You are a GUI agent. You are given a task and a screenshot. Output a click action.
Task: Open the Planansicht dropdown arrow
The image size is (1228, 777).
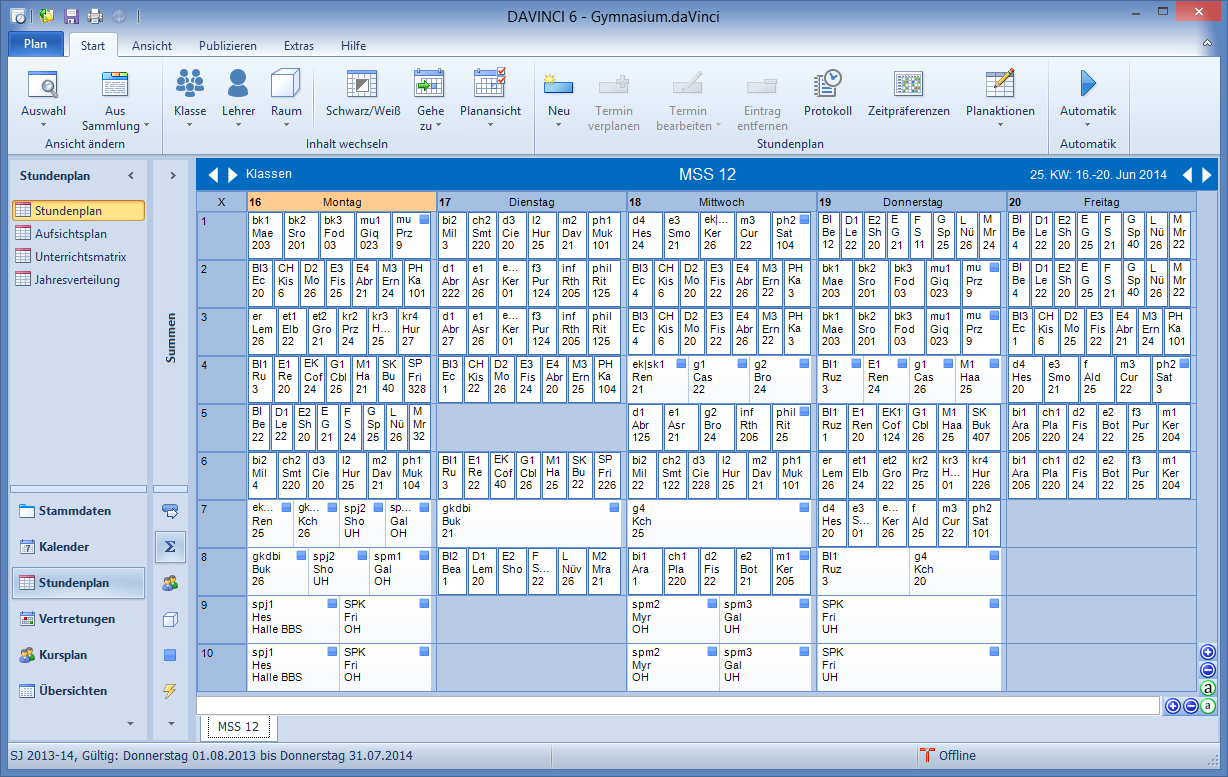pos(490,126)
